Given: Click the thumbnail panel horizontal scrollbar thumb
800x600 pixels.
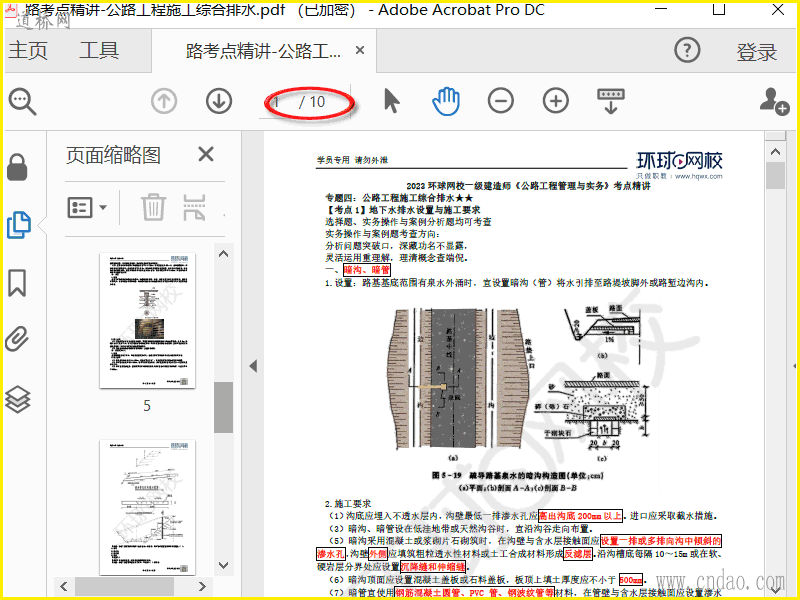Looking at the screenshot, I should pos(124,586).
